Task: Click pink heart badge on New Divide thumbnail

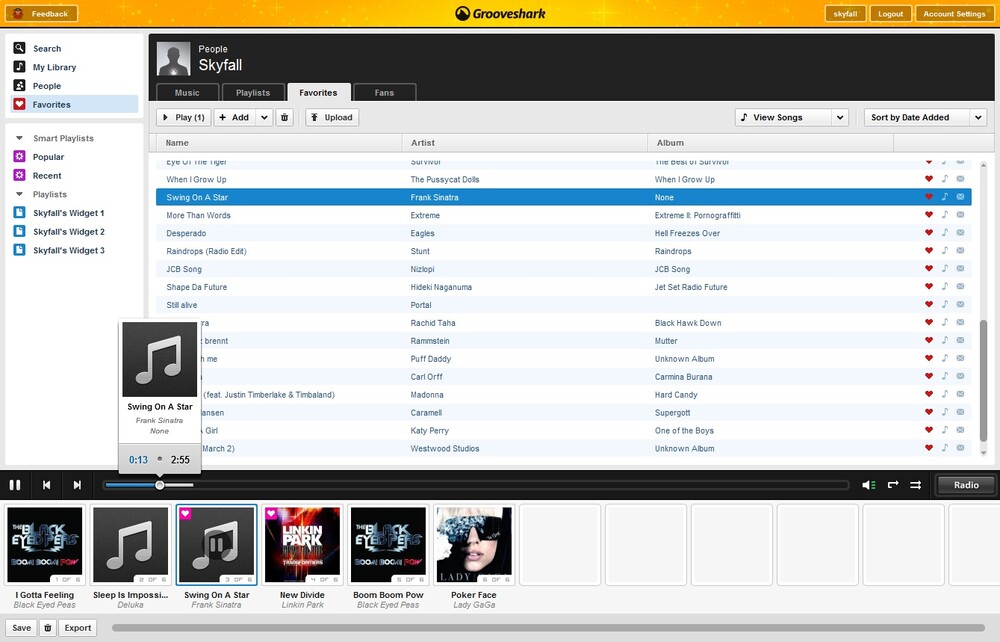Action: 271,513
